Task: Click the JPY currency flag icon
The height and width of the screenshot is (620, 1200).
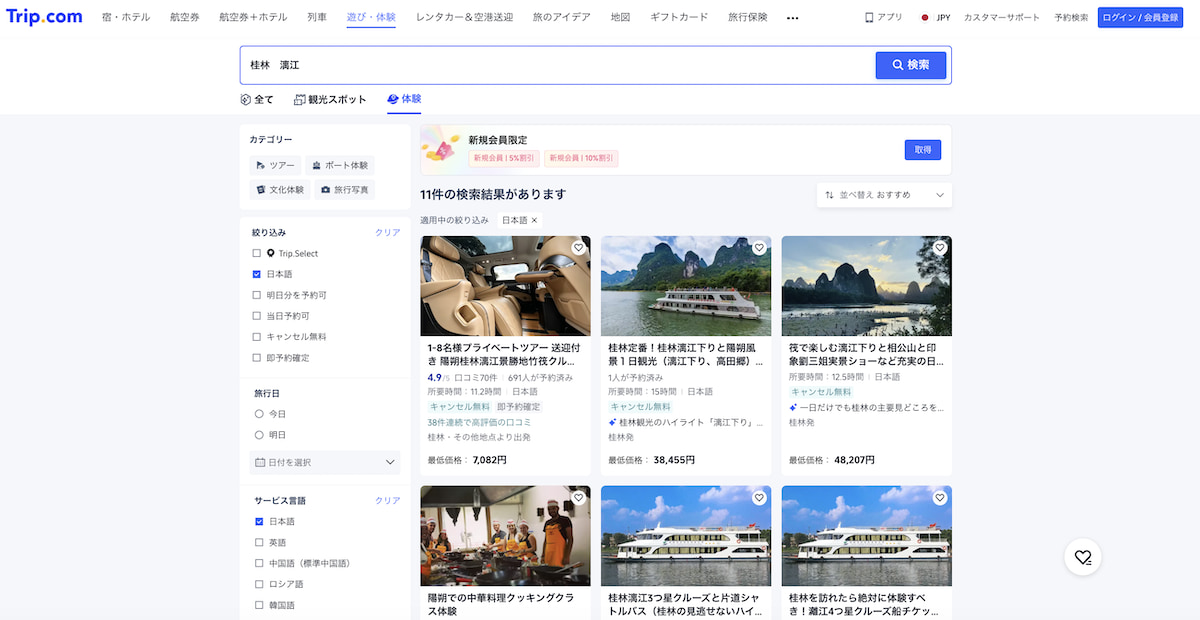Action: tap(924, 18)
